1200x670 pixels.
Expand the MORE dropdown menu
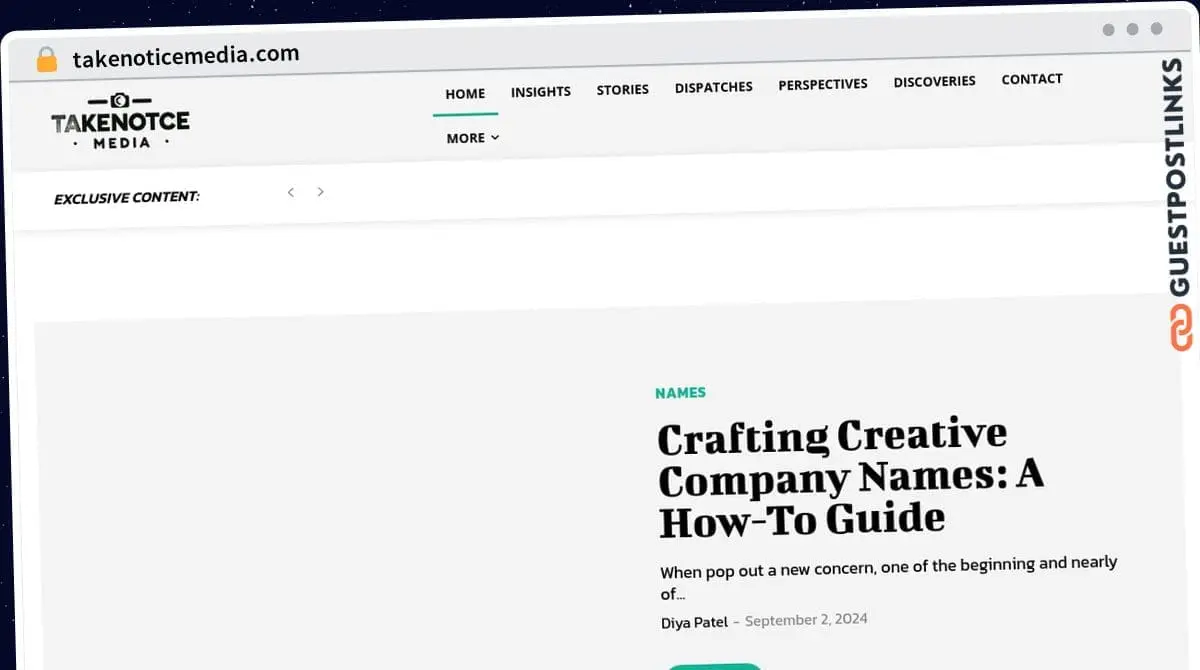(x=473, y=138)
